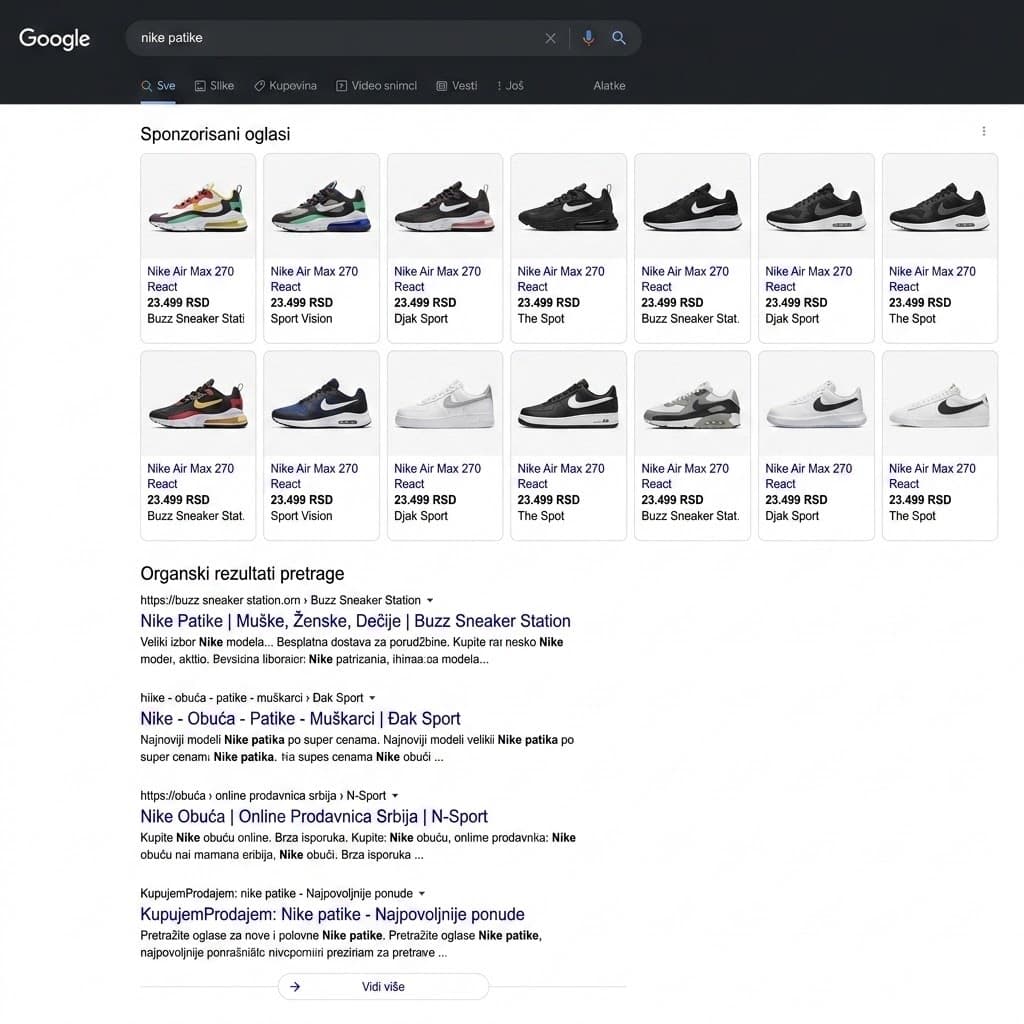Open Alatke tools
1024x1024 pixels.
tap(609, 86)
